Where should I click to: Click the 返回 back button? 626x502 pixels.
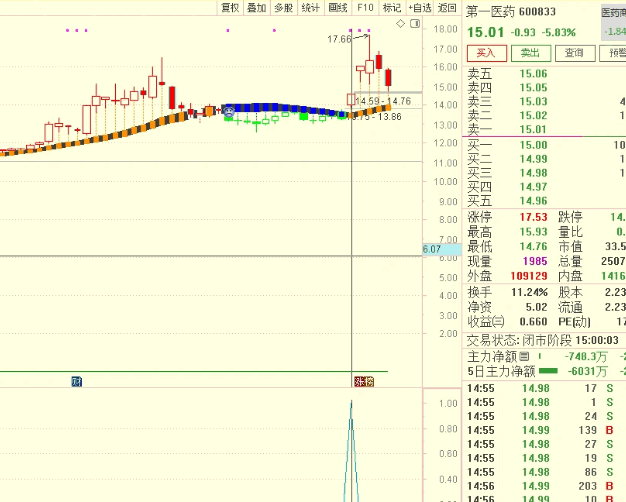[447, 8]
